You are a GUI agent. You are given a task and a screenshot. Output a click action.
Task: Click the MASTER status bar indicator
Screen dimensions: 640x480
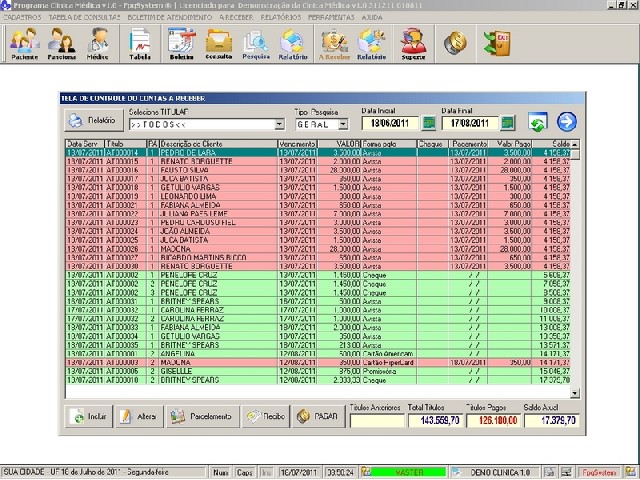click(409, 472)
